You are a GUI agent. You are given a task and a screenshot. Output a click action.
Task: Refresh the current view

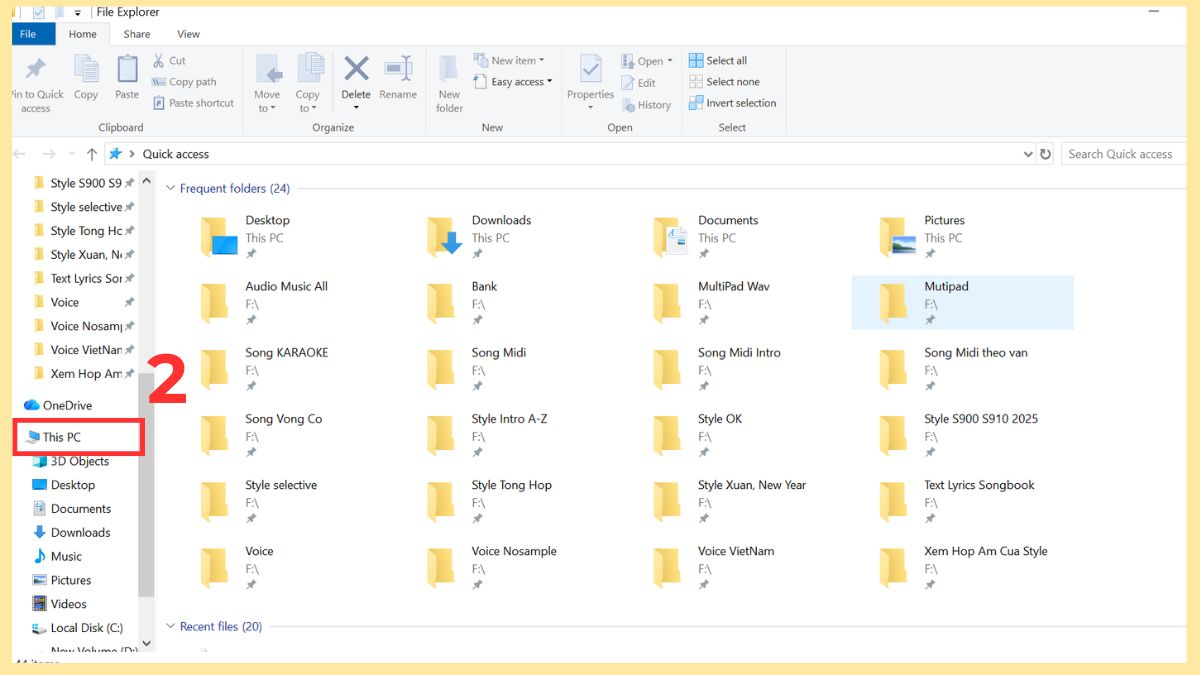(x=1046, y=153)
